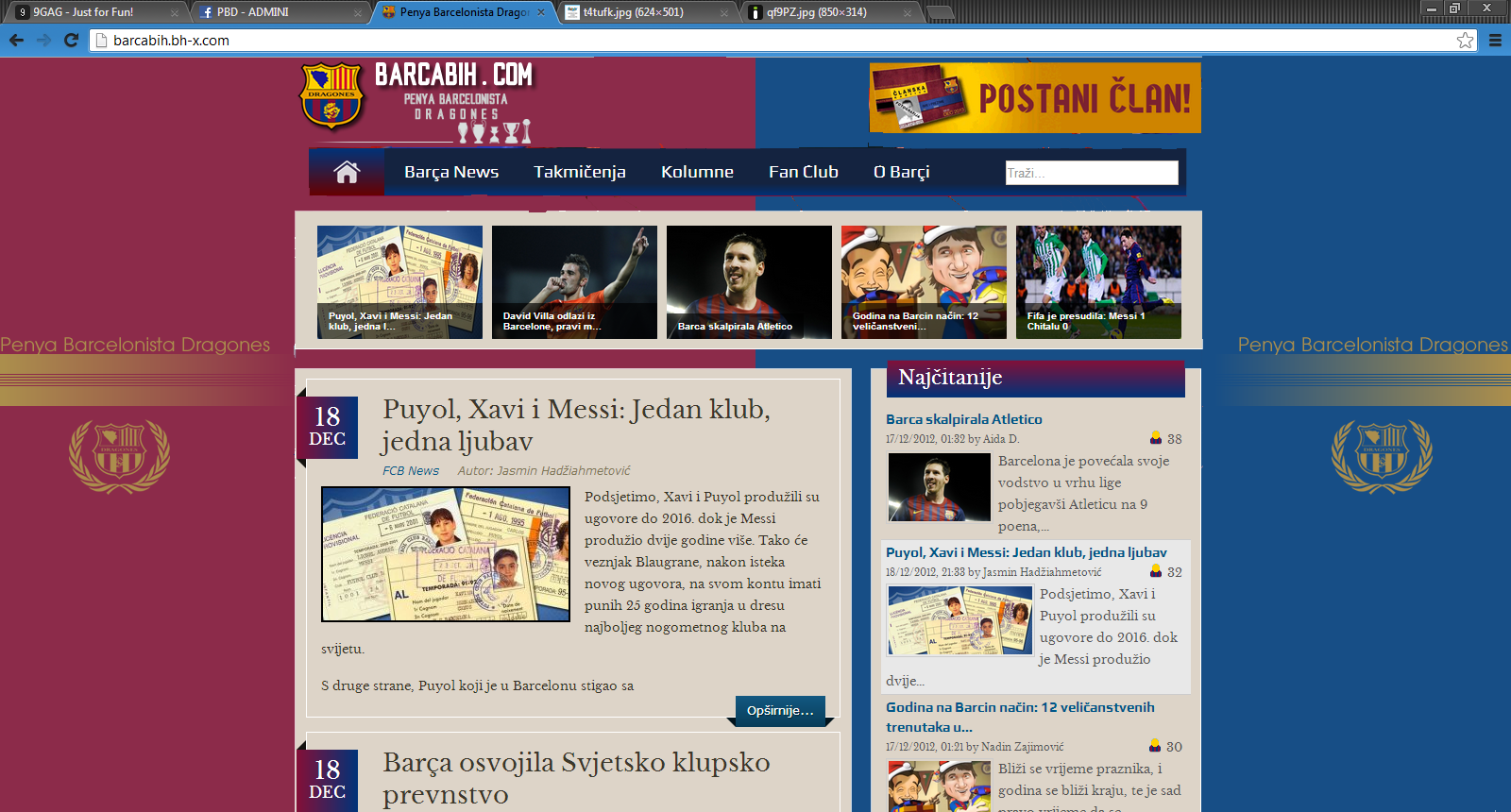Click the cartoon thumbnail in Najčitanije sidebar
Screen dimensions: 1511x812
tap(940, 787)
